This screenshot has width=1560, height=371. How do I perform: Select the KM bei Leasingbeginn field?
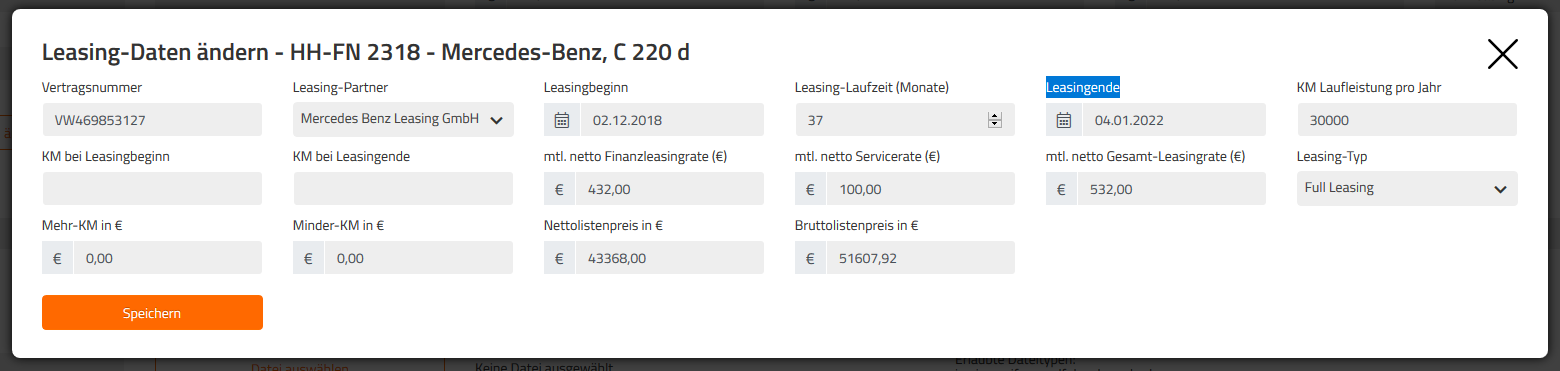tap(152, 189)
